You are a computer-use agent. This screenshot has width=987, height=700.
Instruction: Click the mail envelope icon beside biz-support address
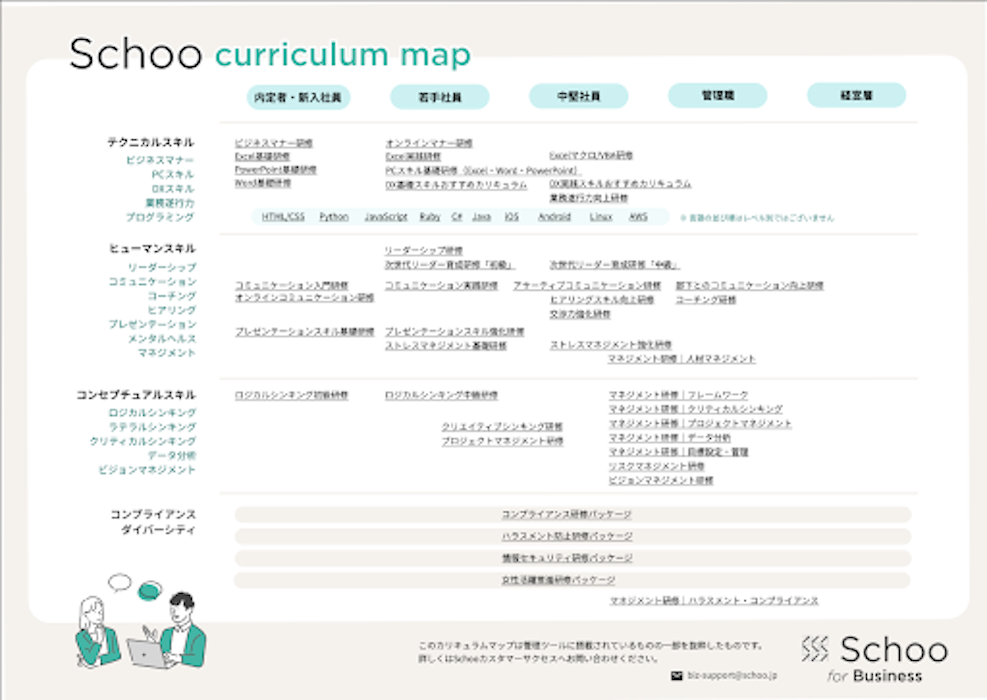(677, 675)
